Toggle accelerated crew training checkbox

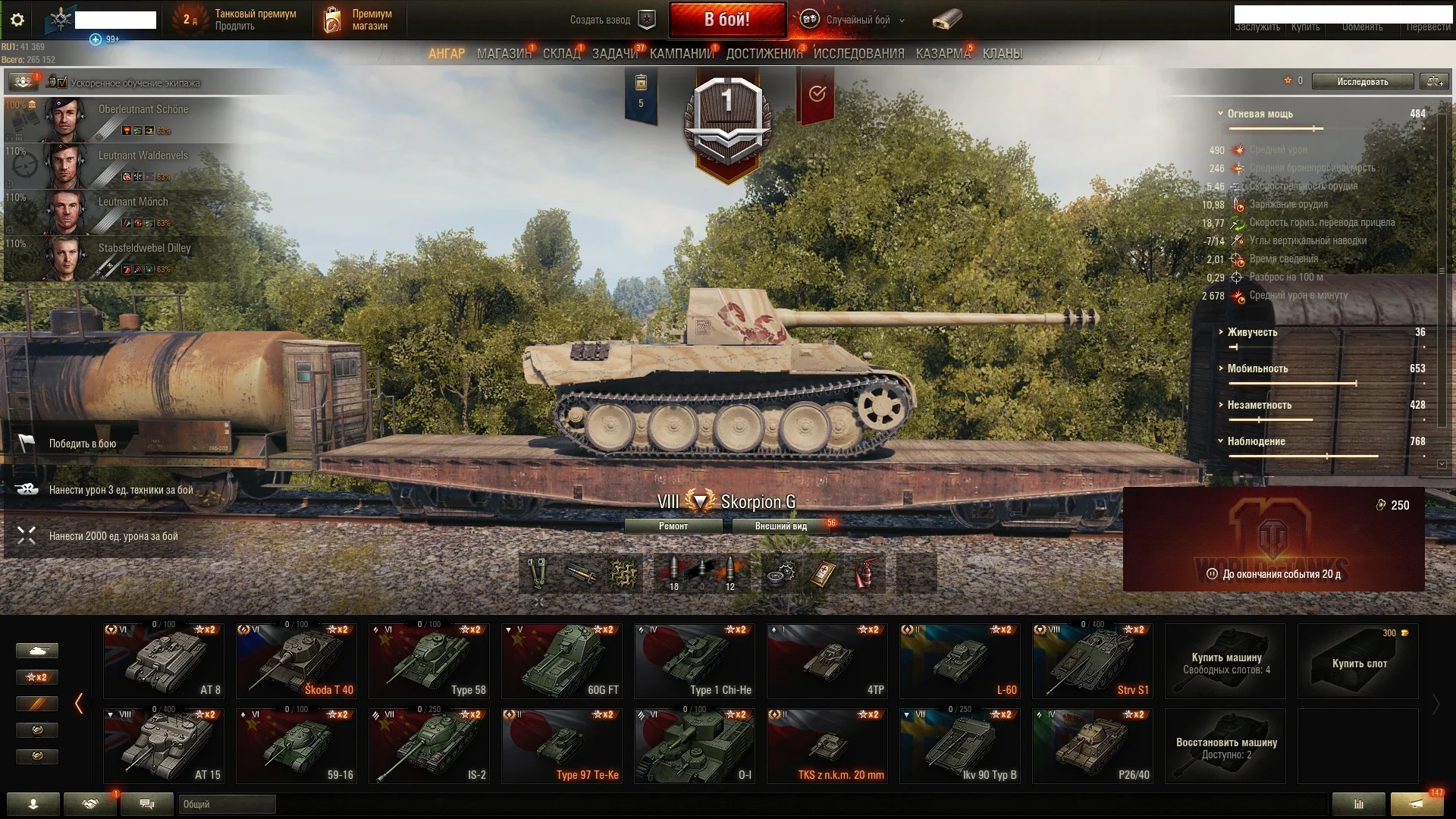tap(61, 83)
